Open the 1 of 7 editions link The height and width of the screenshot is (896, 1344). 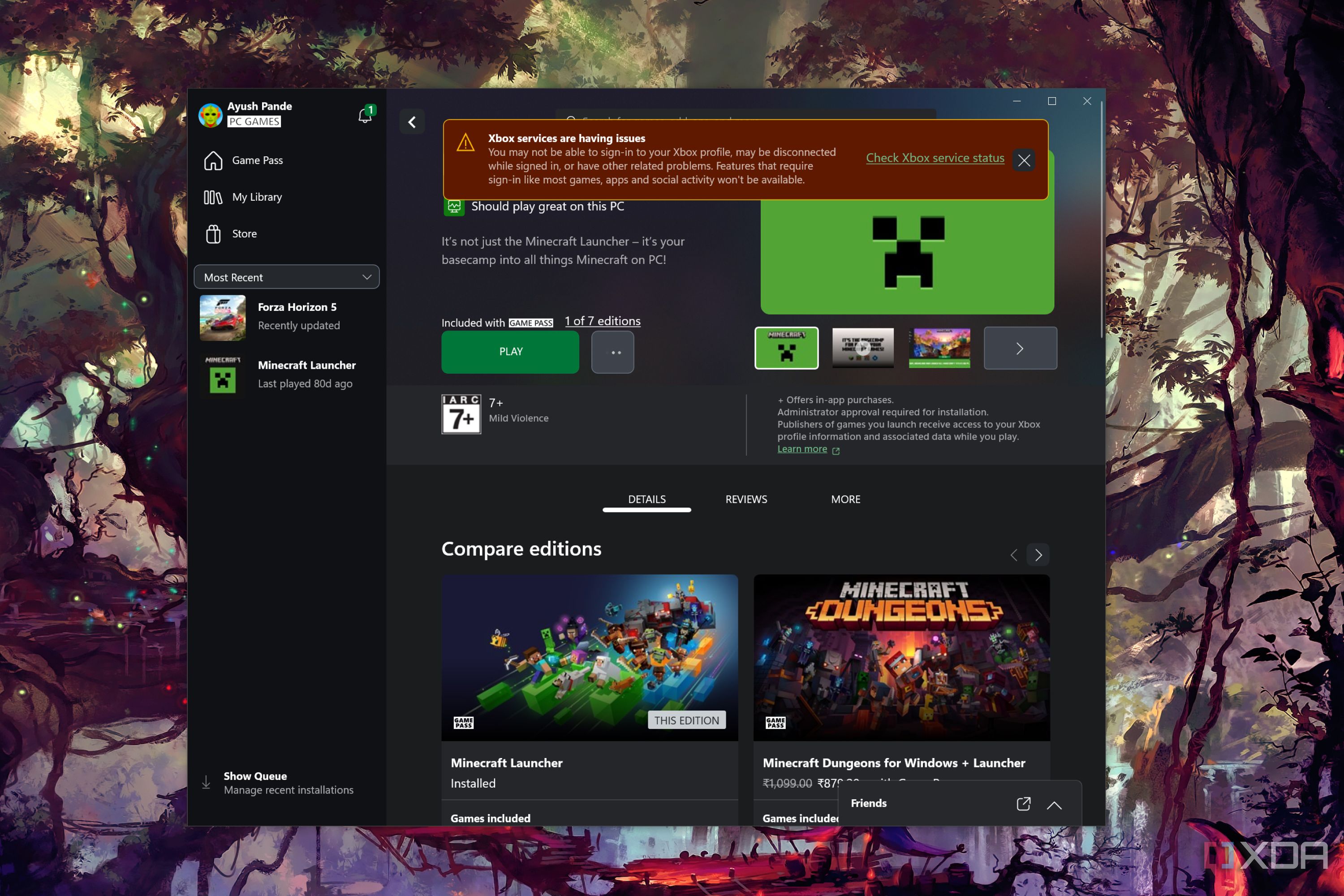(602, 321)
